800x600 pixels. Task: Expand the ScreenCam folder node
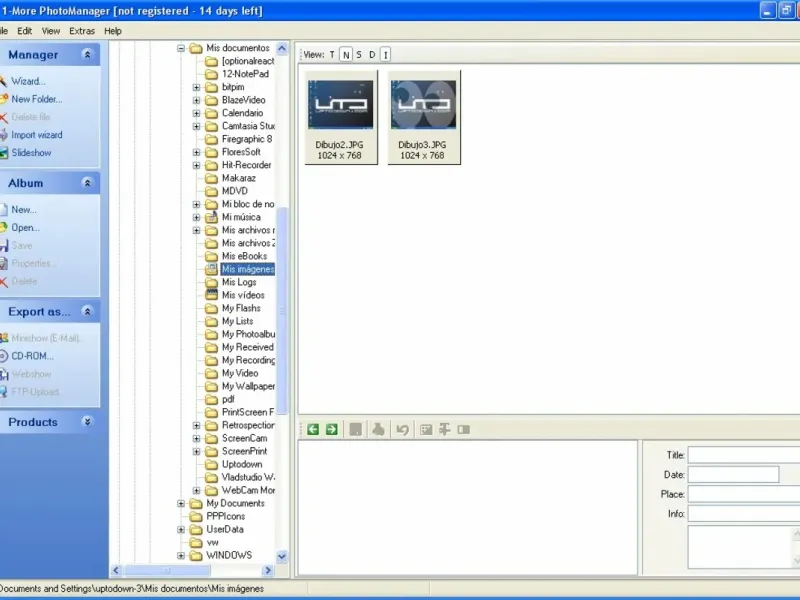[196, 438]
